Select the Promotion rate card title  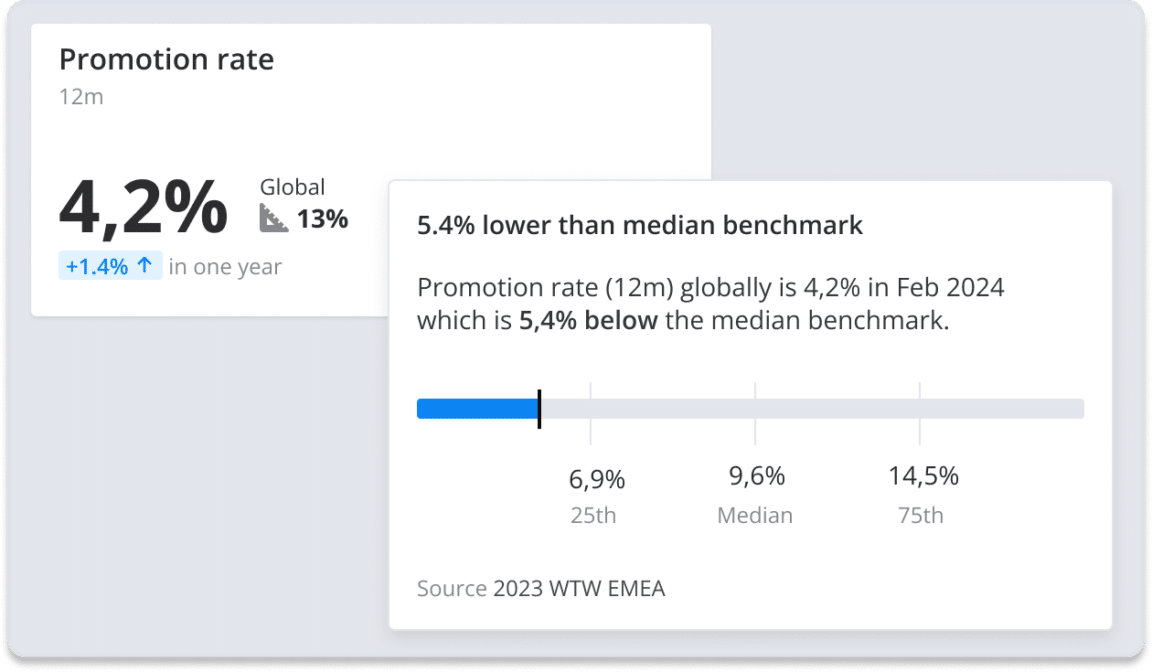[166, 59]
